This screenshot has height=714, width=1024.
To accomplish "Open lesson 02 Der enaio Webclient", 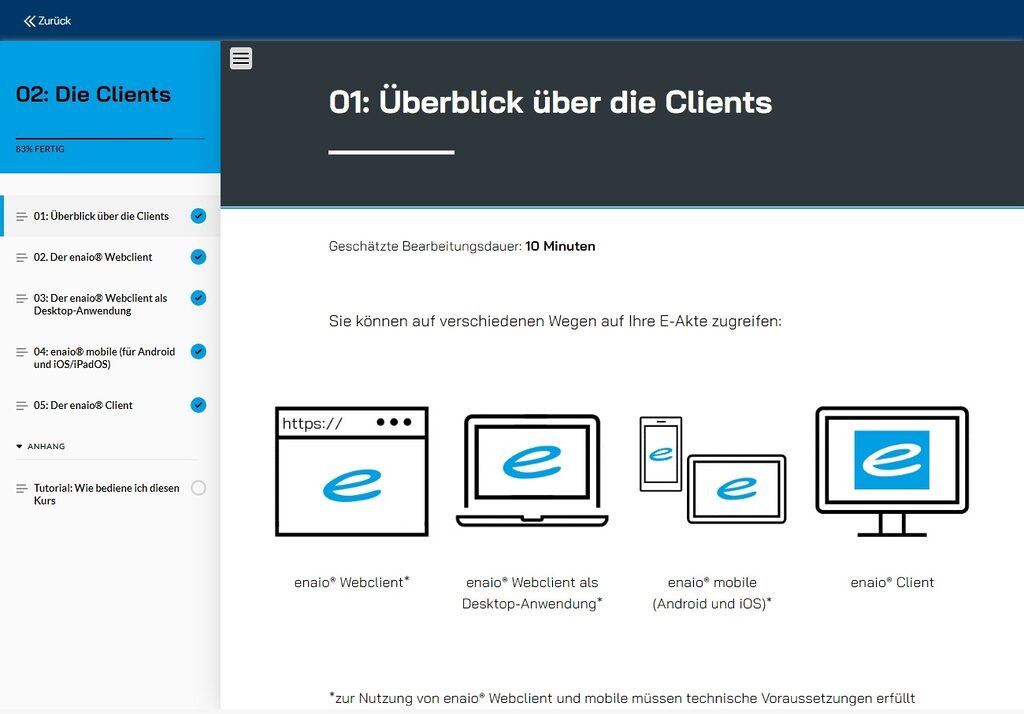I will pyautogui.click(x=92, y=257).
